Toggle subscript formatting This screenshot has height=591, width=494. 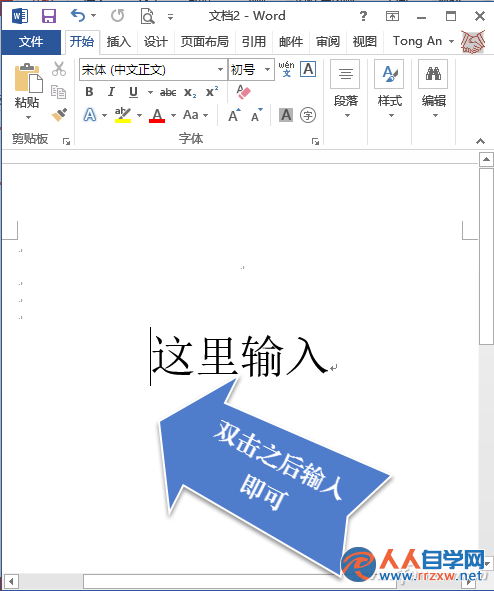click(190, 93)
